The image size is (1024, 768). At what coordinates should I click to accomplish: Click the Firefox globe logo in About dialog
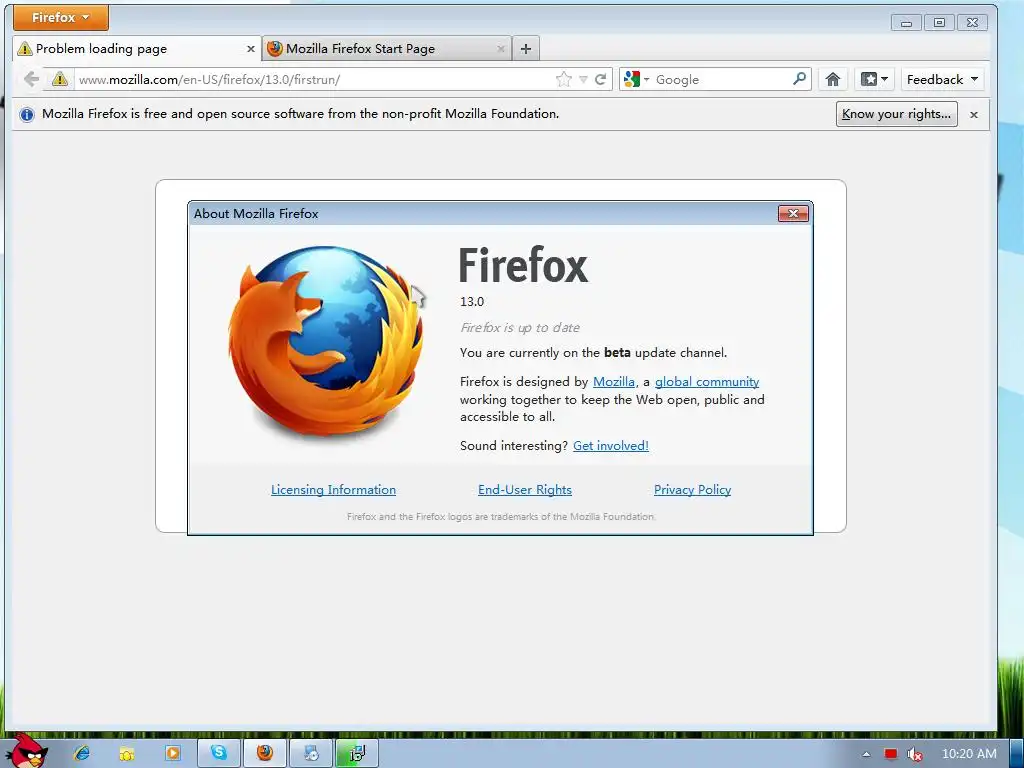point(327,342)
